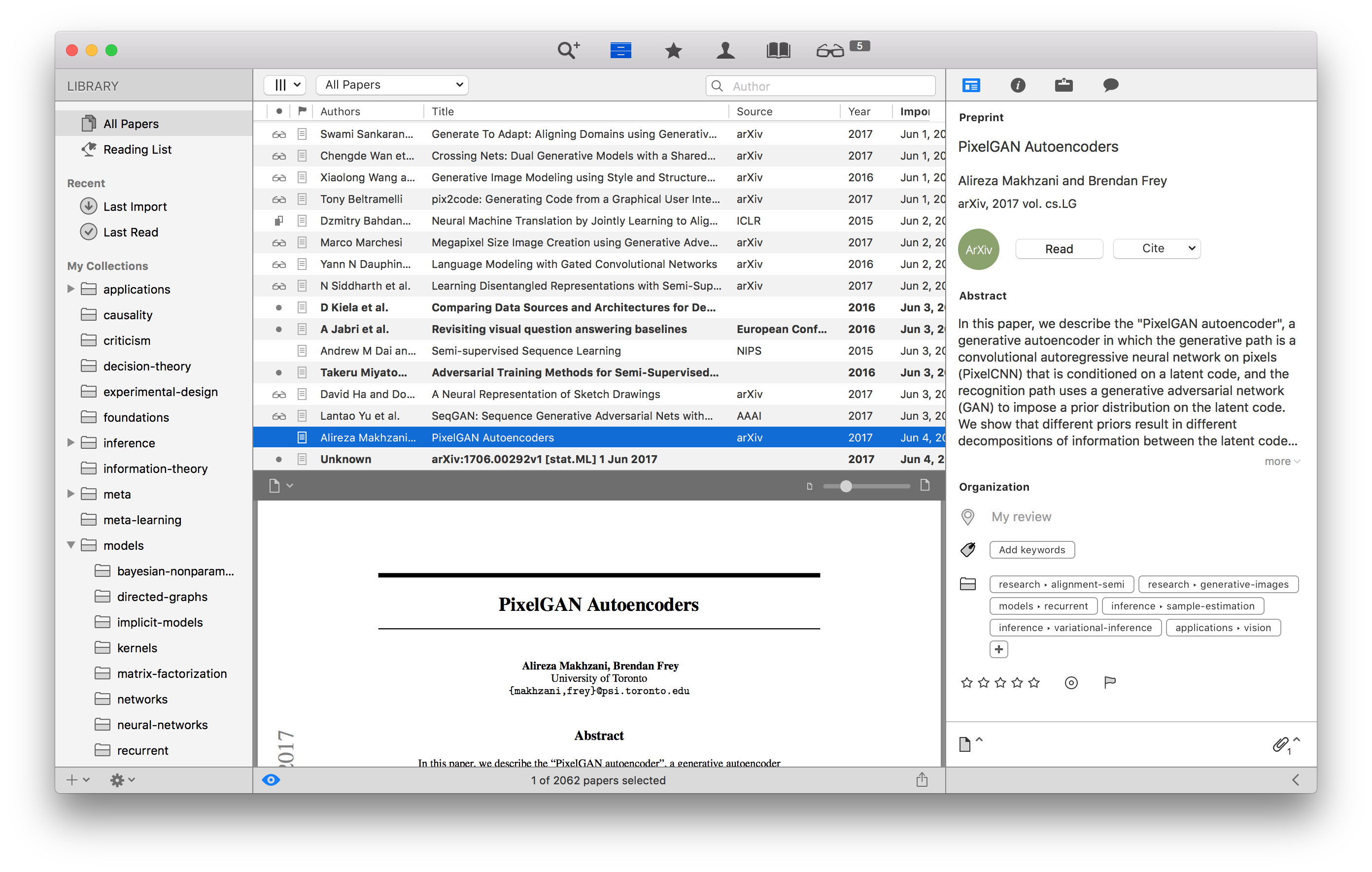Collapse the models collection

point(70,545)
